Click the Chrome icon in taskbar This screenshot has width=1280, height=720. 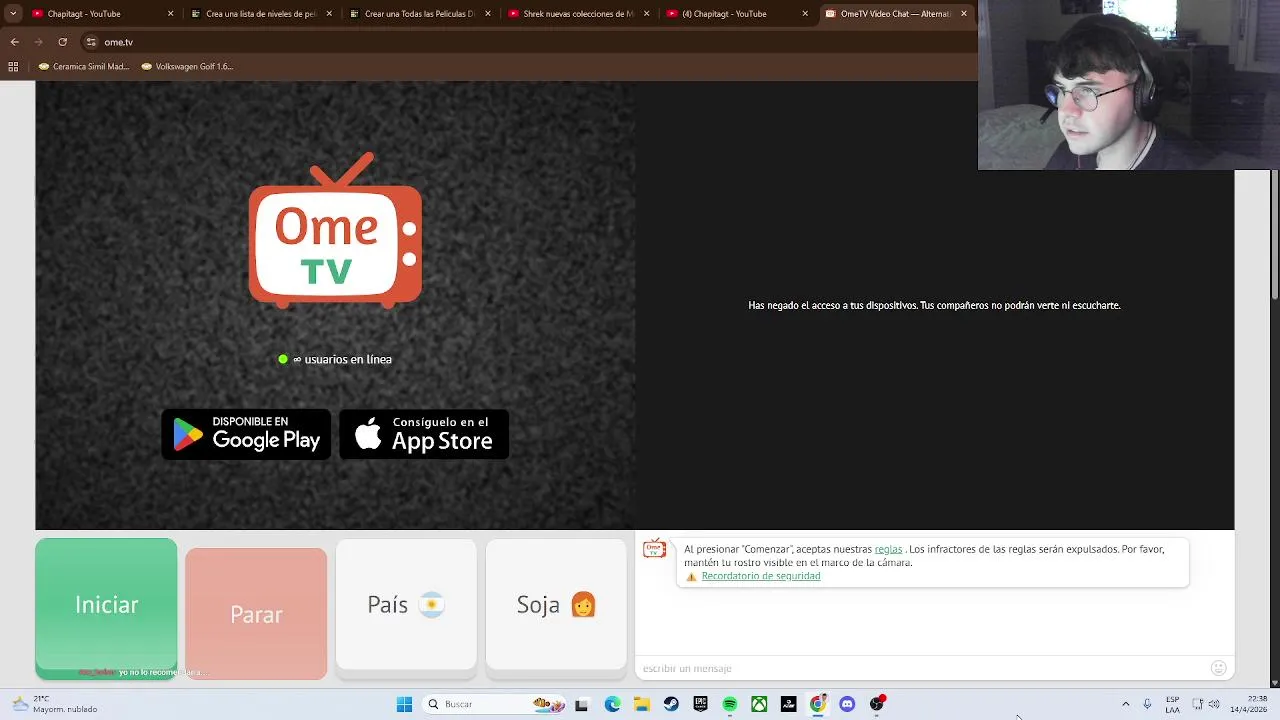[818, 704]
